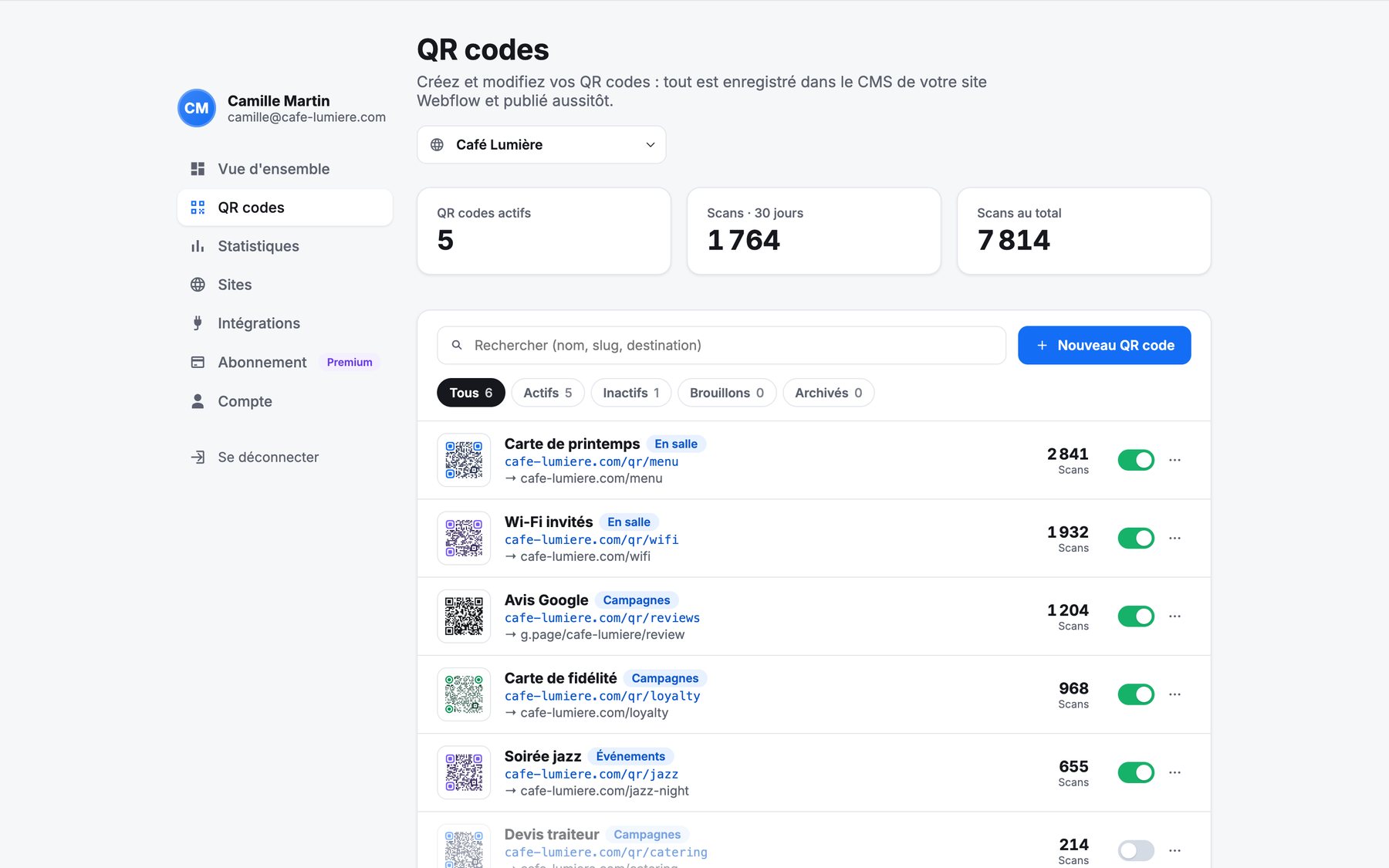Select the Archivés filter tab
The width and height of the screenshot is (1389, 868).
pos(829,393)
